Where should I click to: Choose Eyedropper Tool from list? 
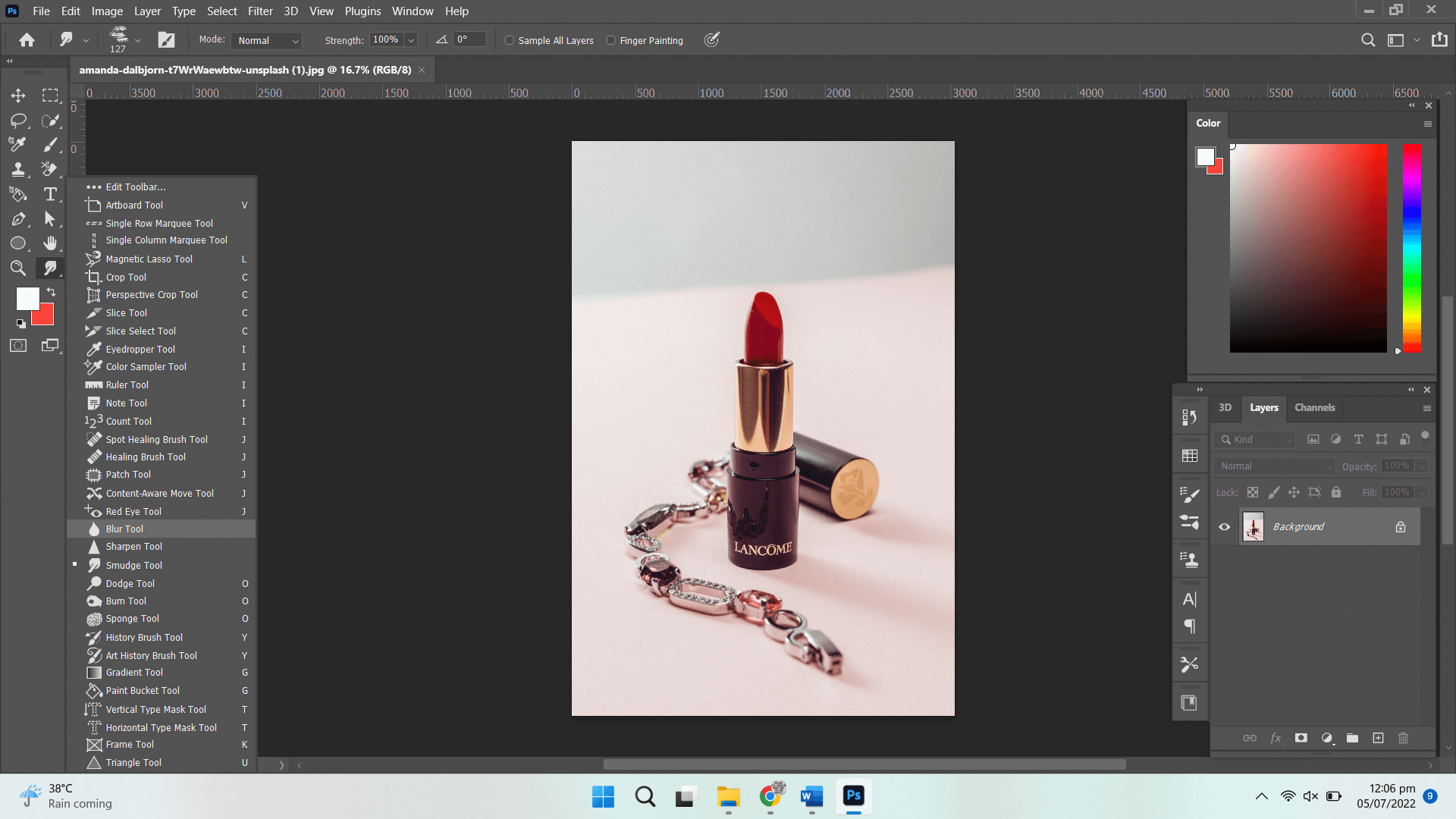tap(161, 350)
